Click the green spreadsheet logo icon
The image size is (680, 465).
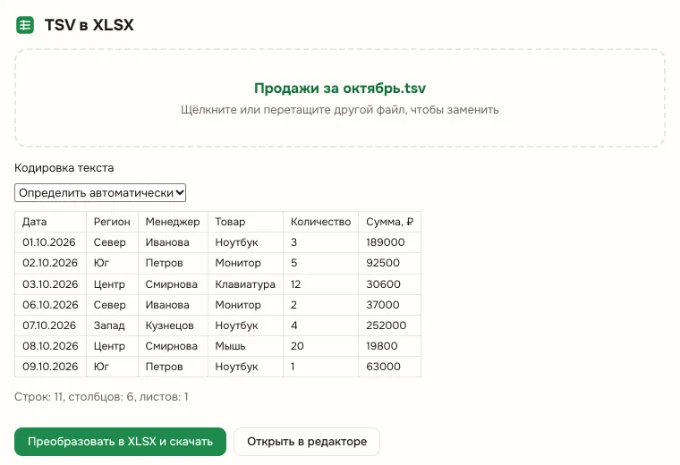click(x=25, y=25)
